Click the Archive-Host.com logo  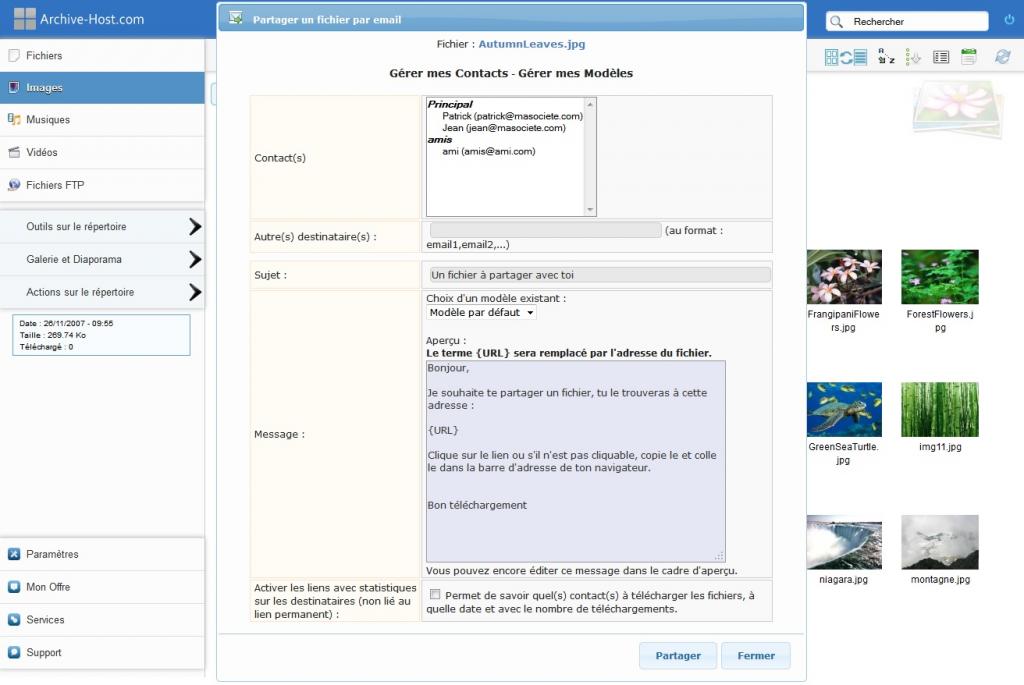pos(80,19)
